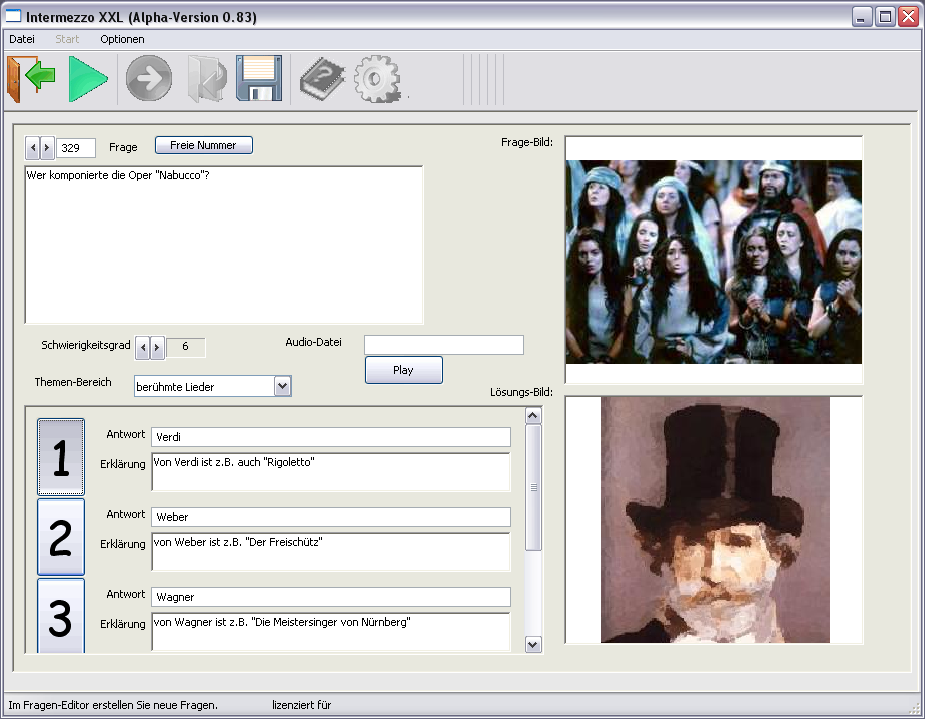Open the Datei menu
This screenshot has height=719, width=925.
click(22, 39)
